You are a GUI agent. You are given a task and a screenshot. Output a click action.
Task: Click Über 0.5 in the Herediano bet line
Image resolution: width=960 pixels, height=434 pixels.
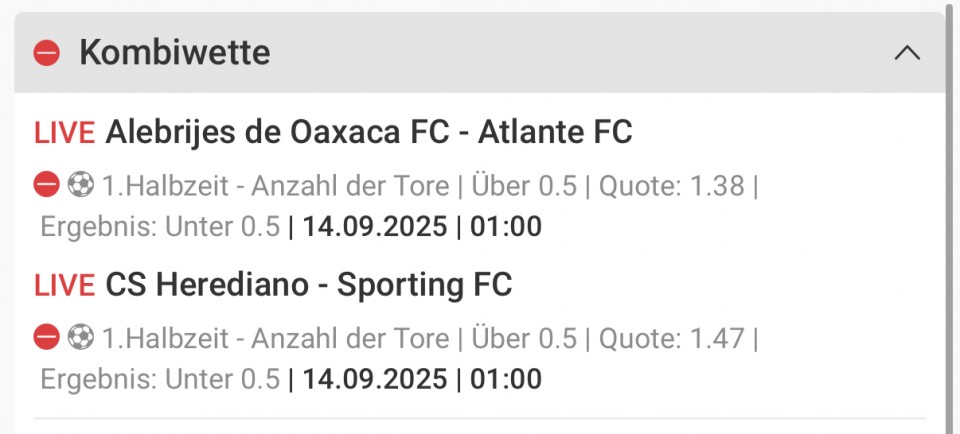[524, 338]
